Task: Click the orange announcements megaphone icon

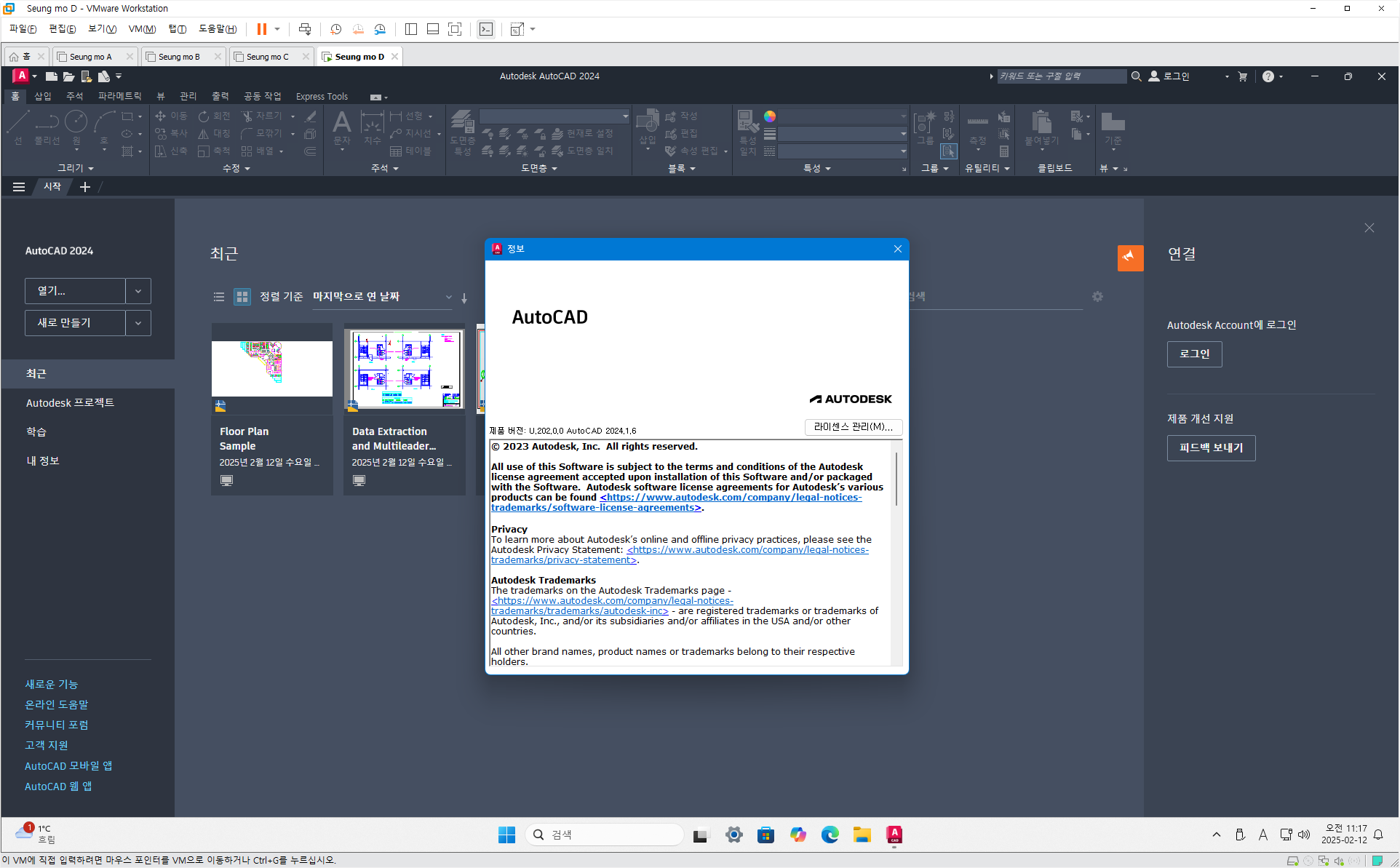Action: click(x=1129, y=257)
